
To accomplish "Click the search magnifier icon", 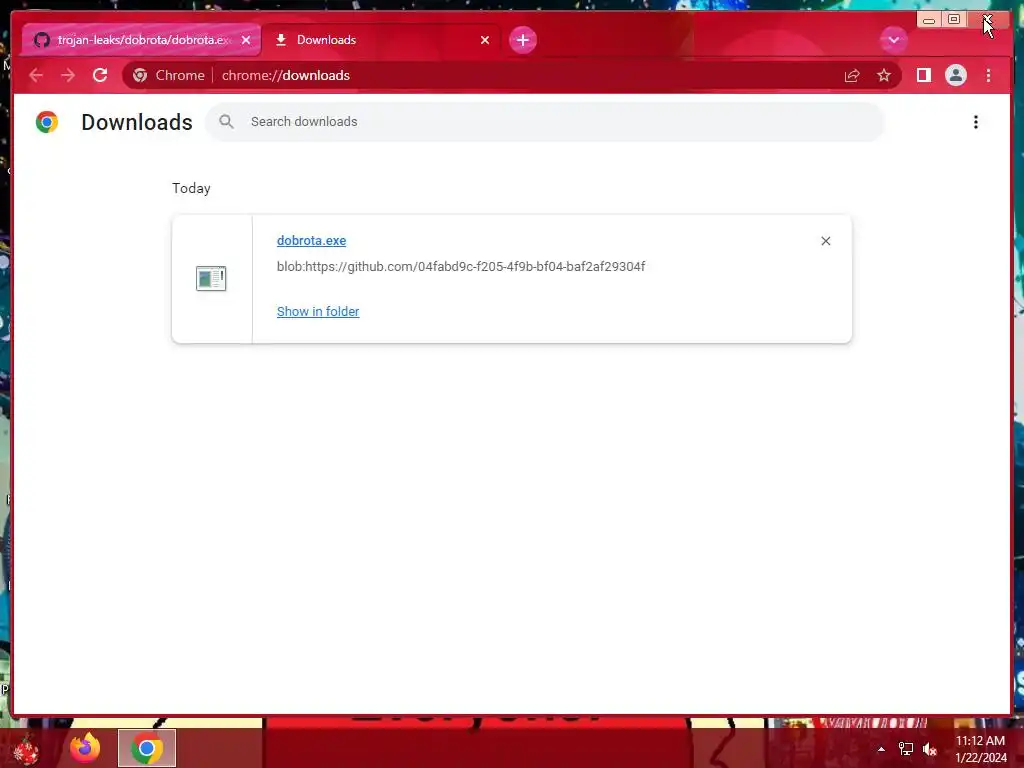I will (226, 121).
